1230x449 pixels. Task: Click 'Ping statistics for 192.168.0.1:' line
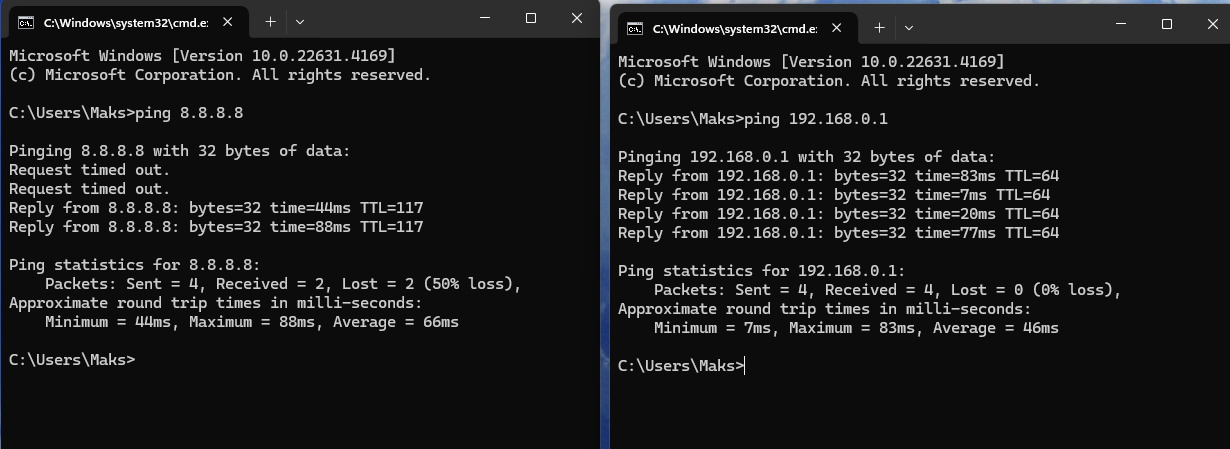pos(762,271)
